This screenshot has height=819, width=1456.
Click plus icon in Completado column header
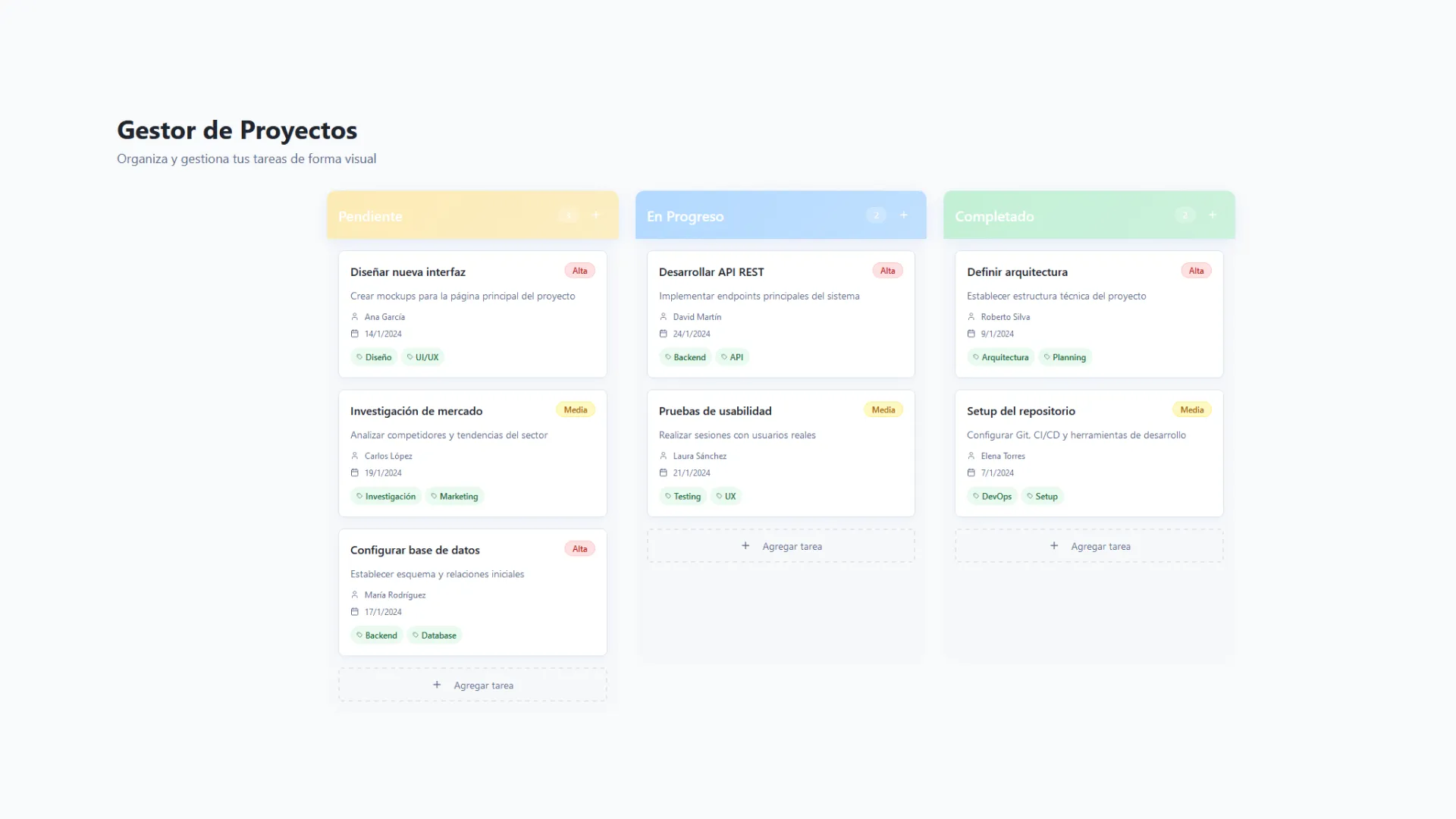(1213, 215)
